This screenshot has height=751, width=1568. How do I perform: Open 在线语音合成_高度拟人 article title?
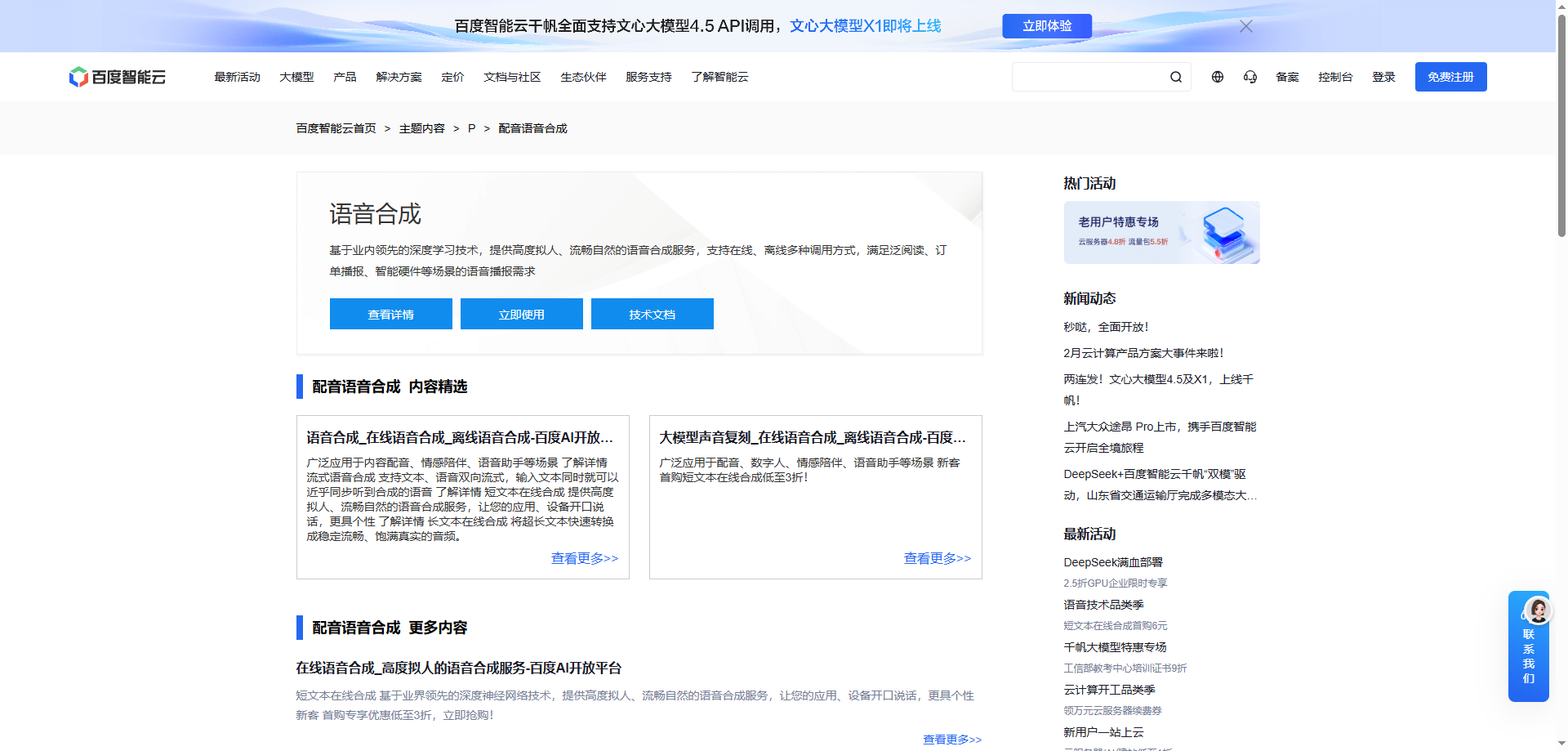click(x=459, y=668)
